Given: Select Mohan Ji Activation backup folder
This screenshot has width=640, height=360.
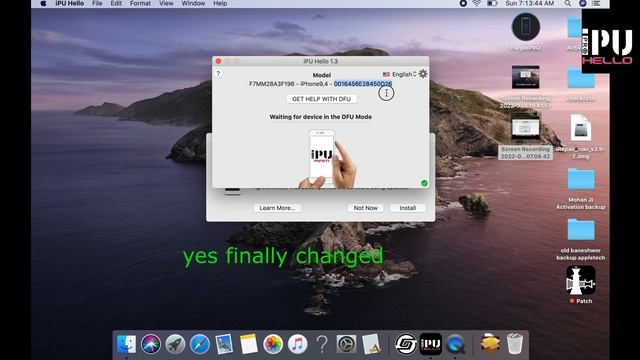Looking at the screenshot, I should [x=580, y=179].
